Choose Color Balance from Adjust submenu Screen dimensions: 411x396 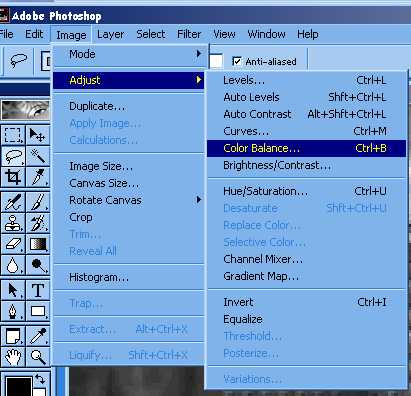(x=306, y=148)
